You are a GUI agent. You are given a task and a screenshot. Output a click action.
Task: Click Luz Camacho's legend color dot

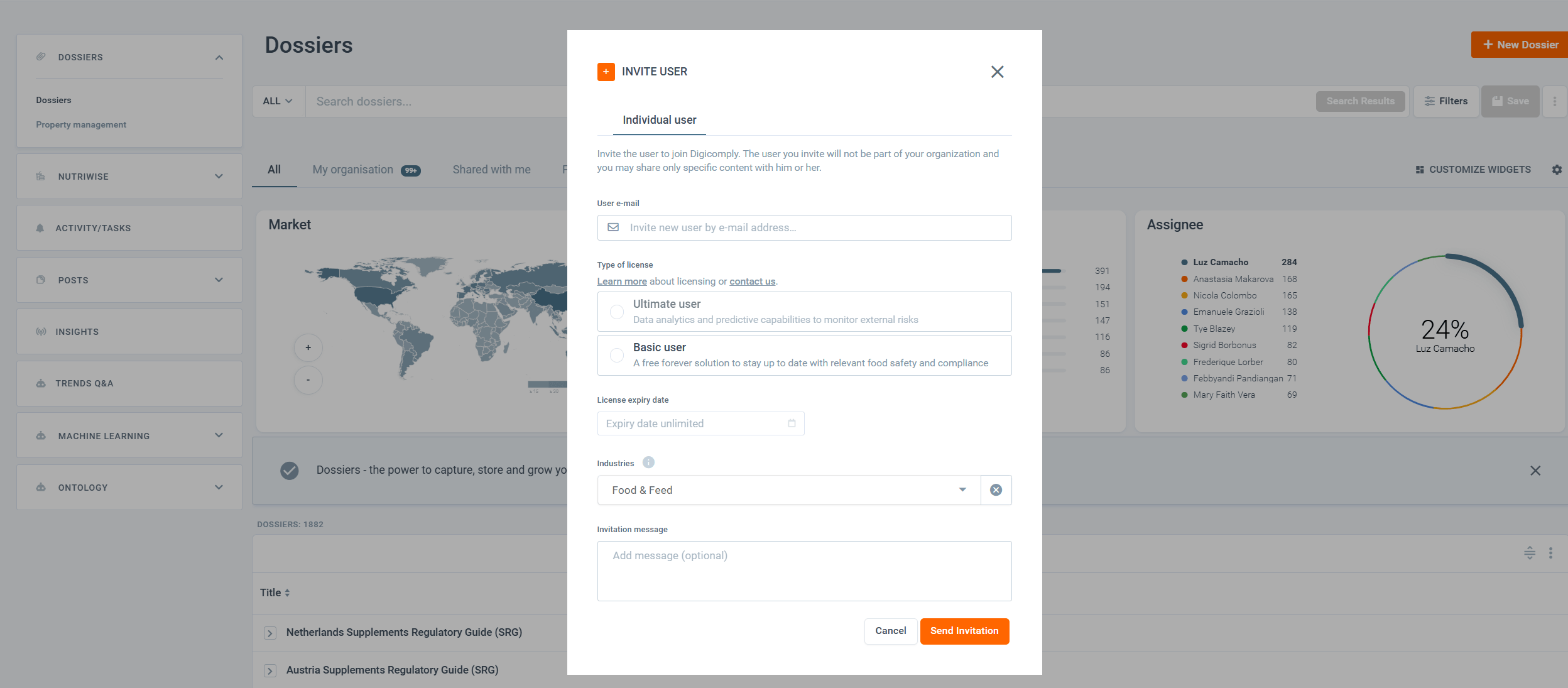pyautogui.click(x=1184, y=263)
